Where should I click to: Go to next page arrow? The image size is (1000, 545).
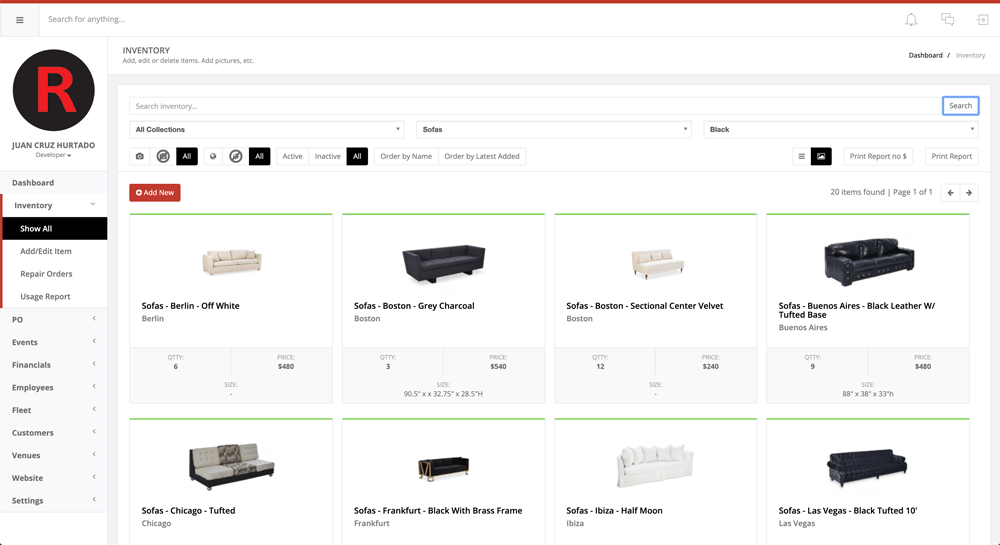tap(969, 192)
